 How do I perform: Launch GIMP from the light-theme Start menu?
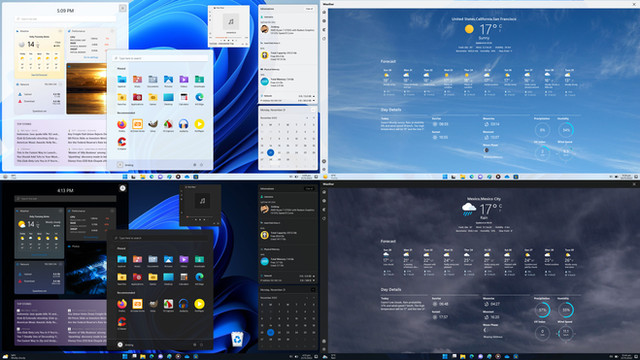click(x=153, y=124)
